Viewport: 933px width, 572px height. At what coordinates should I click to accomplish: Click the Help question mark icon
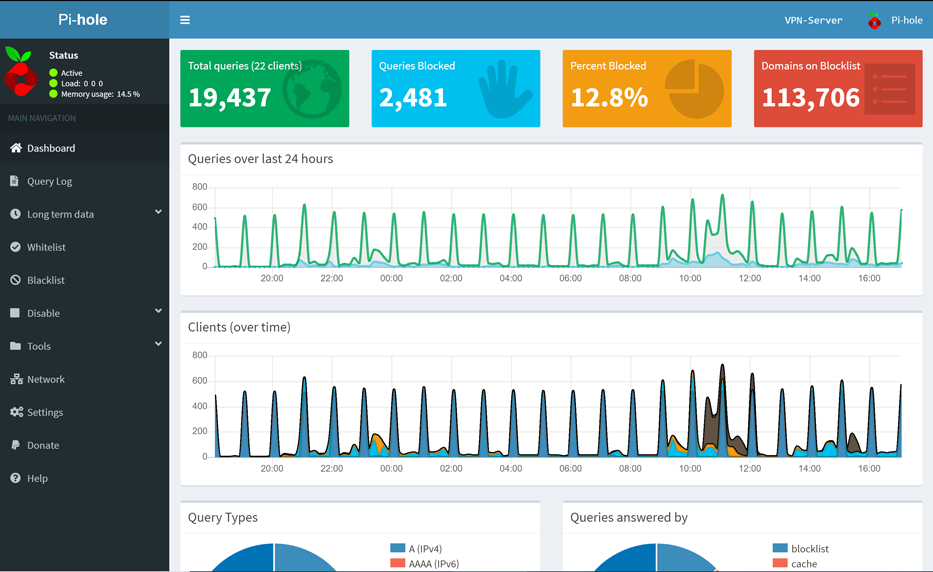pyautogui.click(x=15, y=478)
